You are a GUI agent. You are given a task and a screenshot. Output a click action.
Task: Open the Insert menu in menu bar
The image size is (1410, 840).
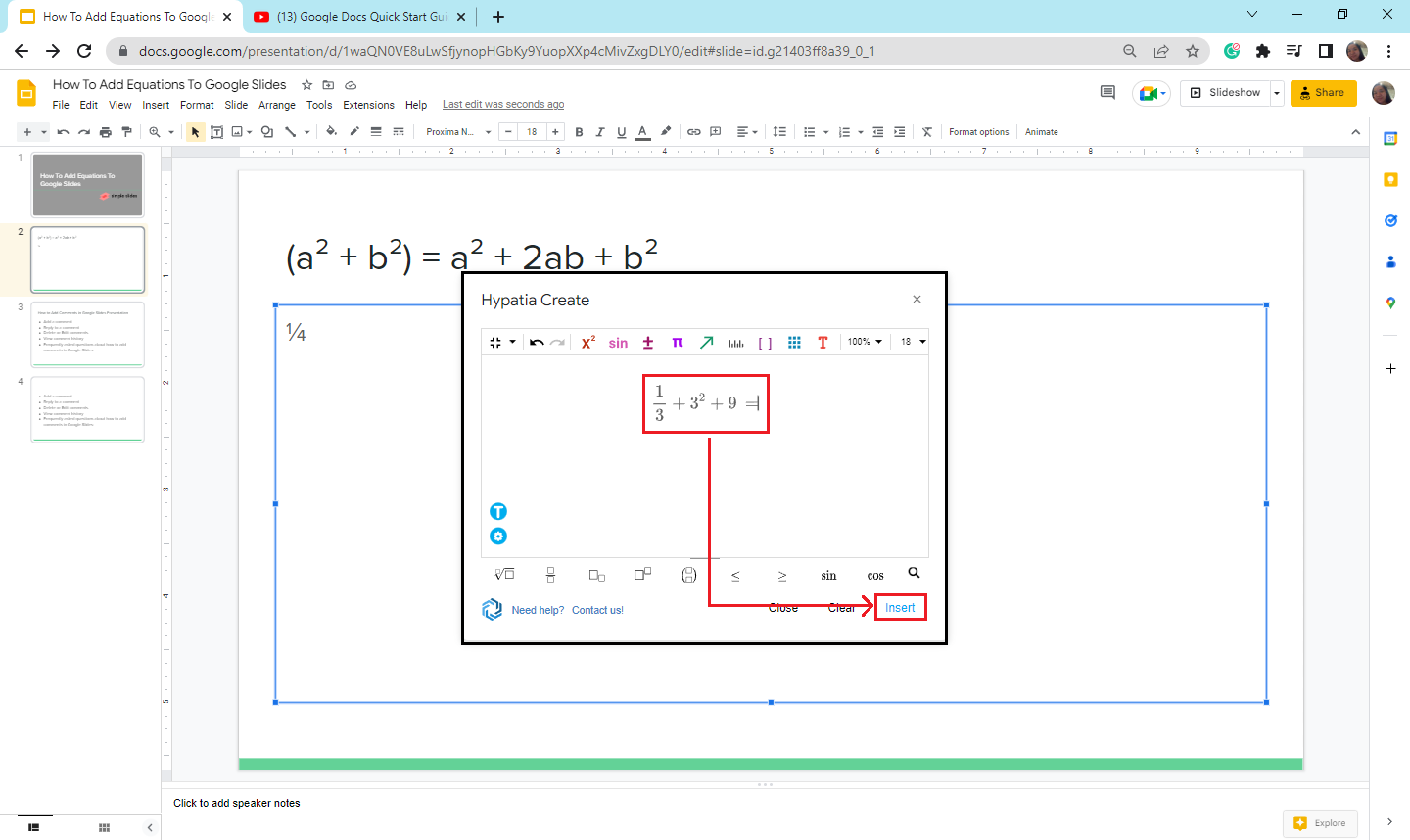click(156, 105)
